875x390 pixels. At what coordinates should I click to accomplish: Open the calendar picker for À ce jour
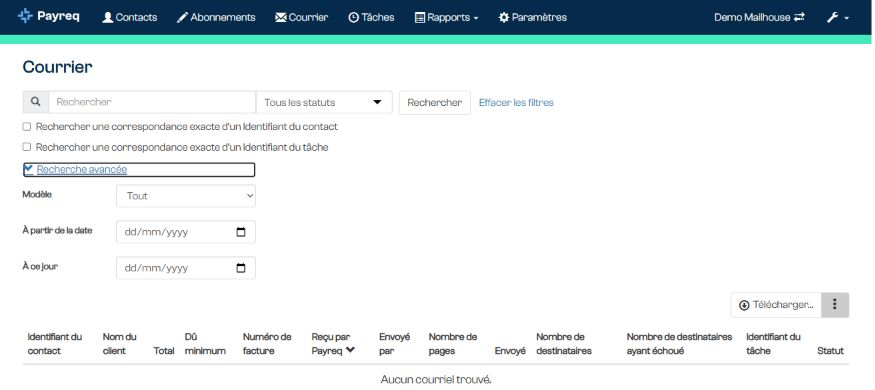[241, 268]
